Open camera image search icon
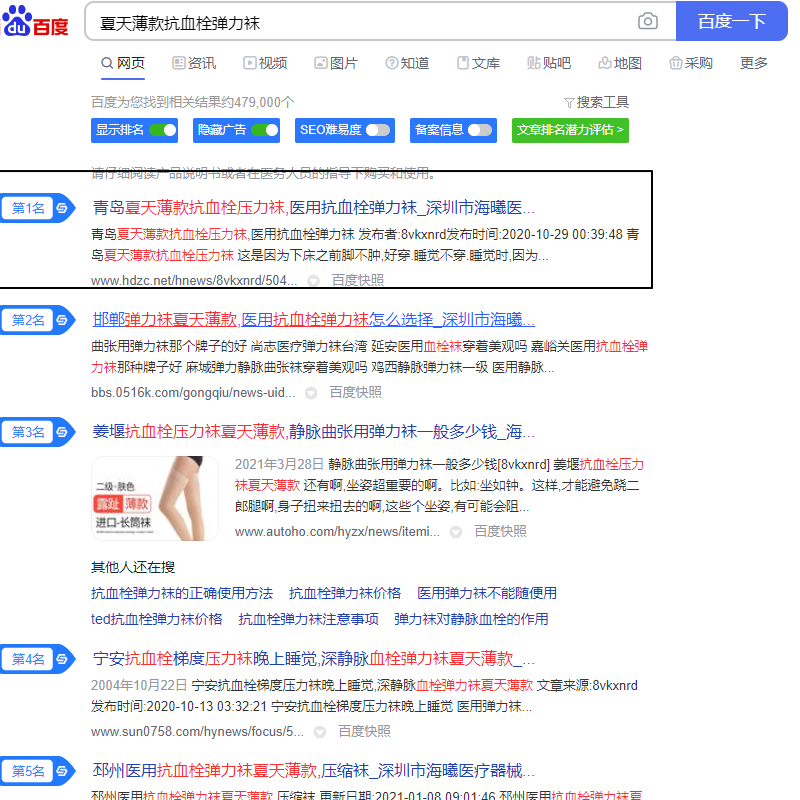The image size is (800, 800). point(647,21)
